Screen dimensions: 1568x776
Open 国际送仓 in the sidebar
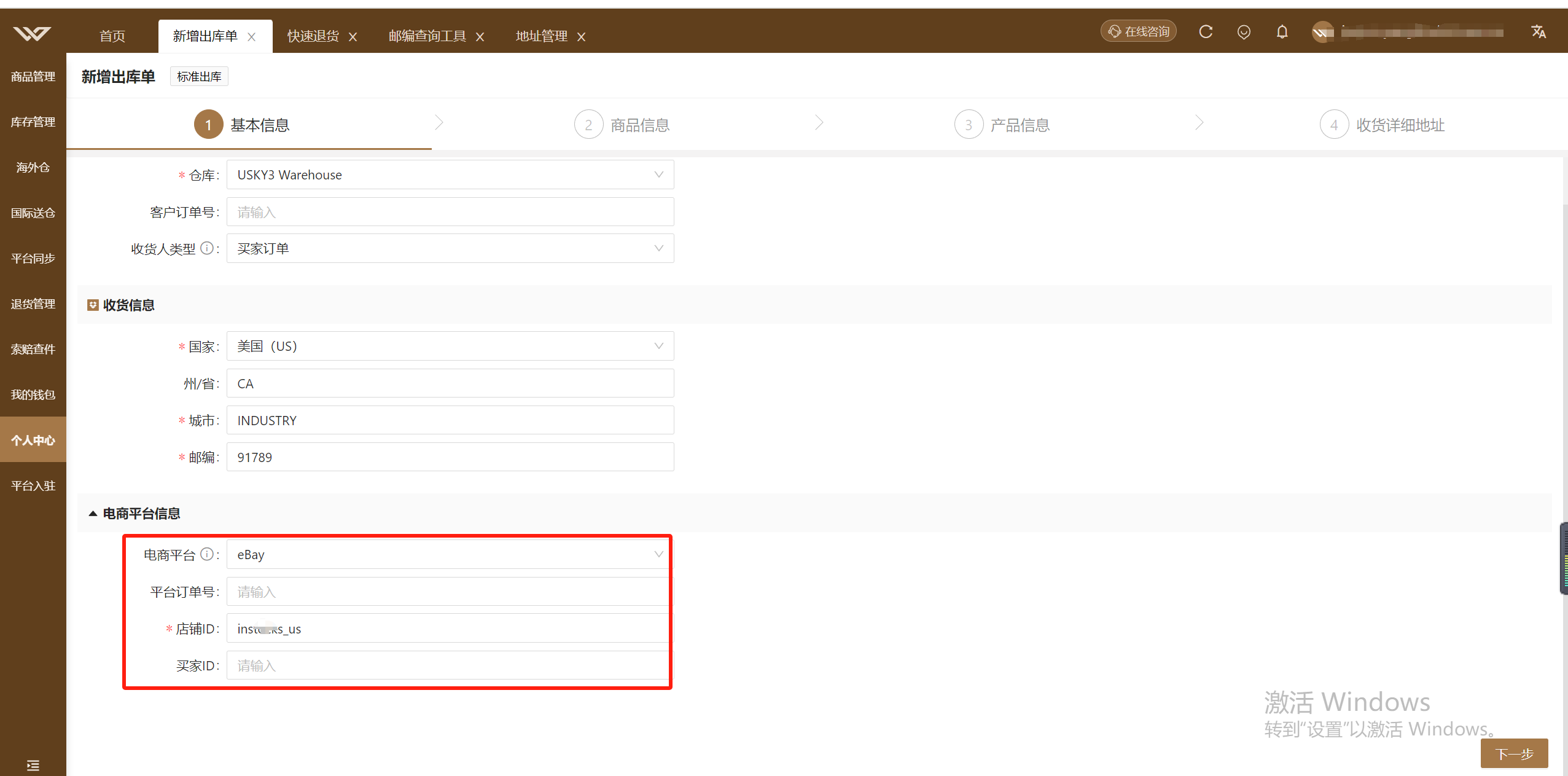[33, 213]
